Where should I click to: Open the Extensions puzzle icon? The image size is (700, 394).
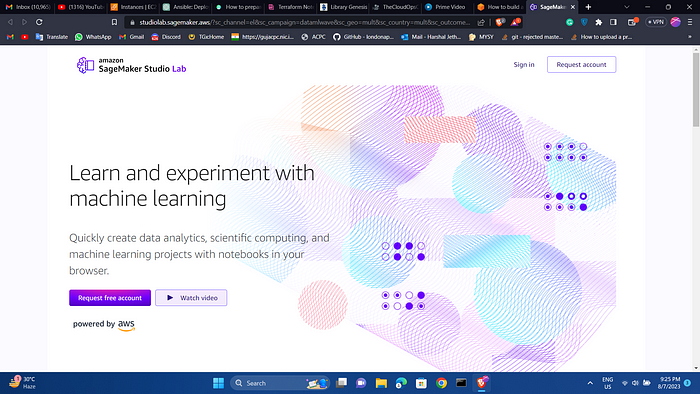599,22
